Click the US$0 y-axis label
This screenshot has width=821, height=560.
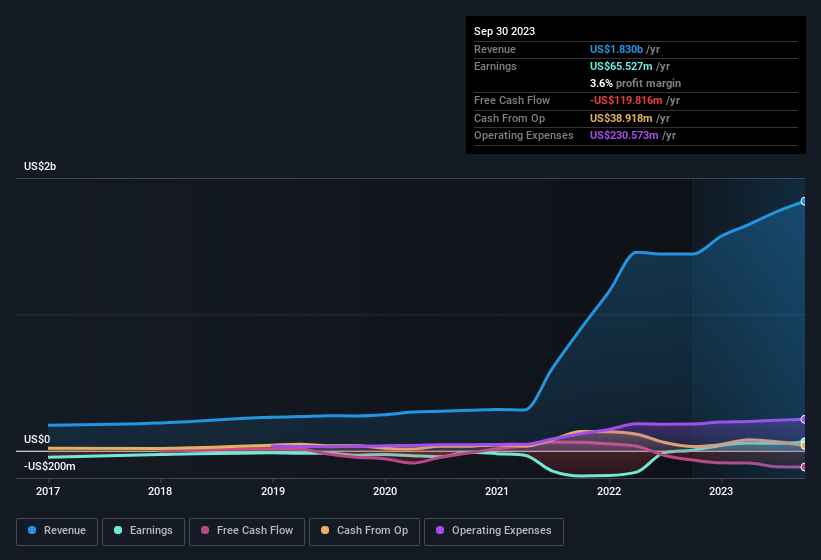pos(37,439)
